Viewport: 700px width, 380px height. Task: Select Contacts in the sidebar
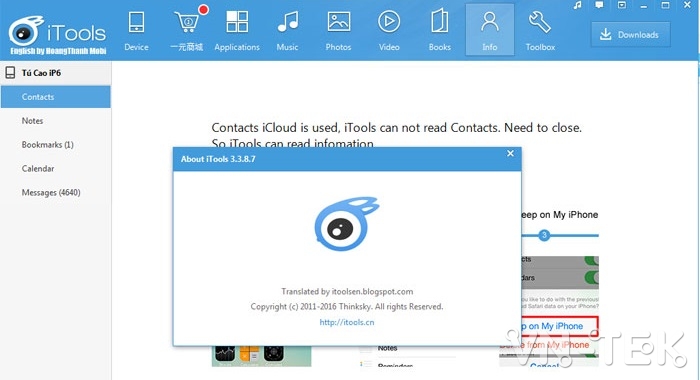pyautogui.click(x=56, y=97)
